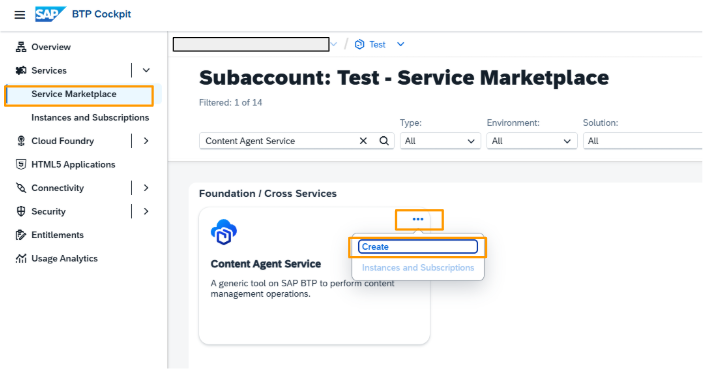Open Entitlements in the sidebar
This screenshot has height=370, width=705.
click(x=57, y=235)
